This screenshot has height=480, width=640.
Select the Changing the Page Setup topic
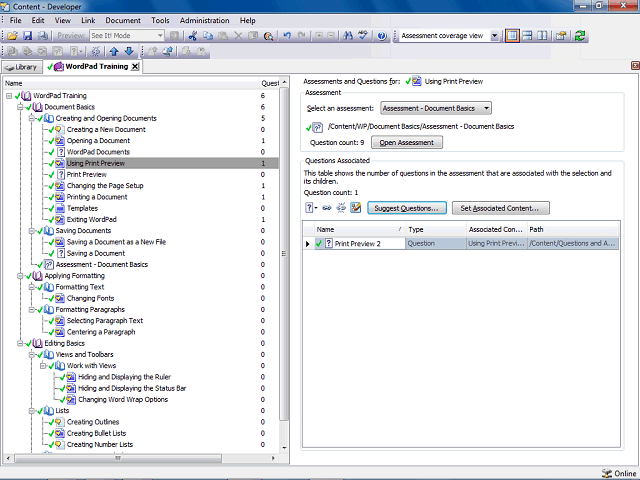(x=105, y=186)
